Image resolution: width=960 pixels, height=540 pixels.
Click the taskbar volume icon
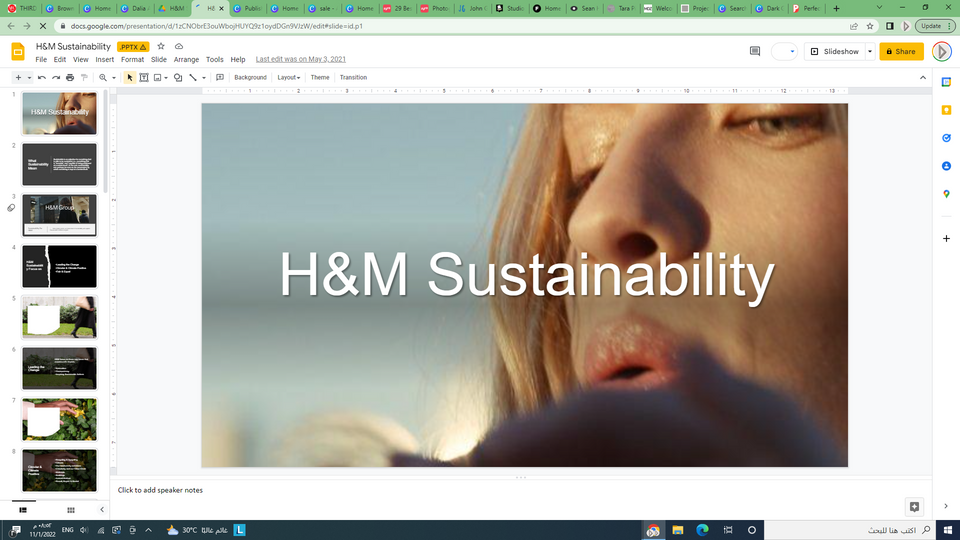pos(84,530)
